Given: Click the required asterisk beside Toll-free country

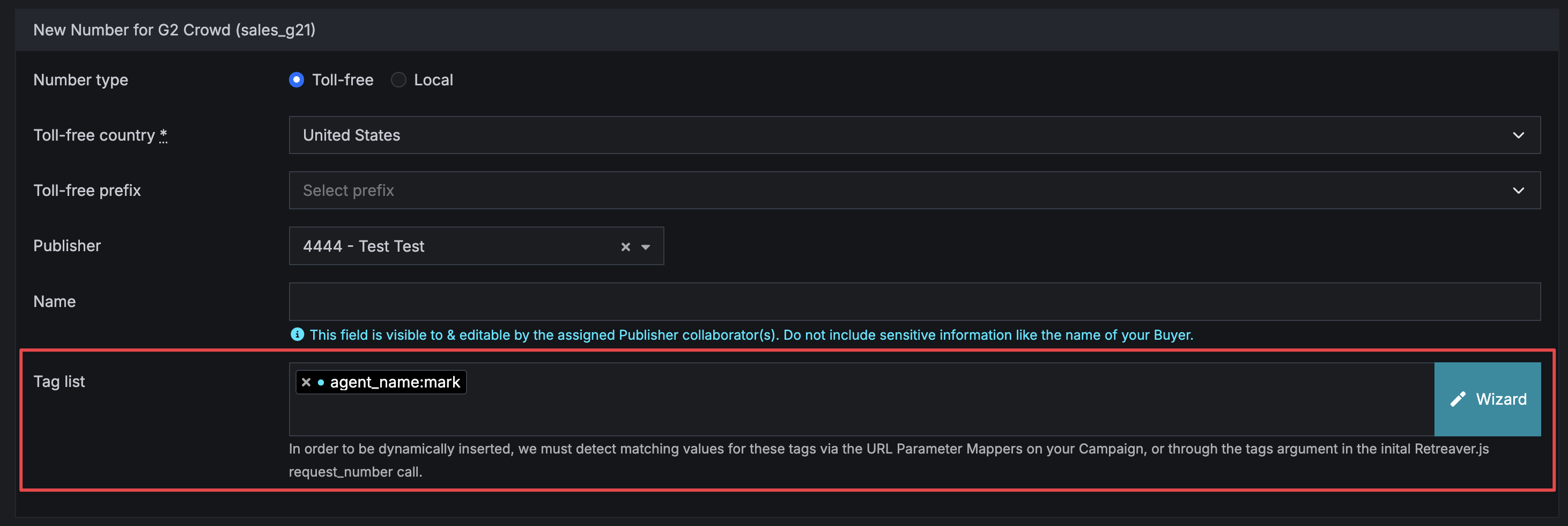Looking at the screenshot, I should point(163,135).
